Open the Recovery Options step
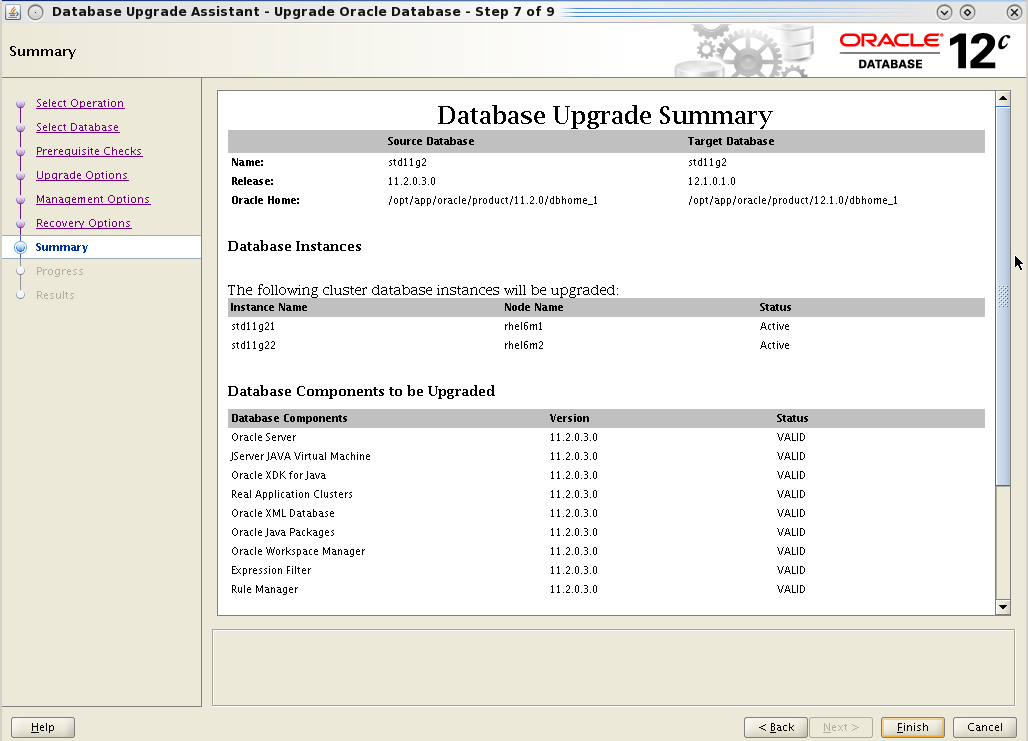1028x741 pixels. [x=83, y=223]
